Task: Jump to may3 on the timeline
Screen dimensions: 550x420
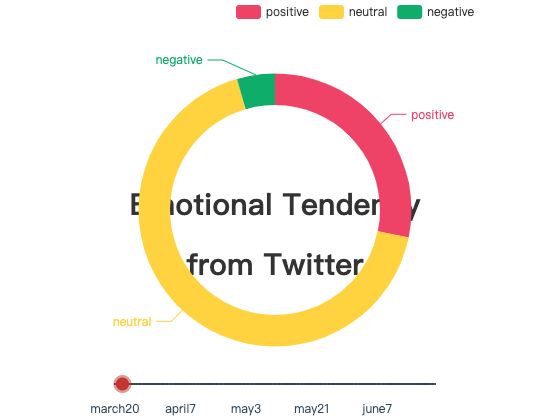Action: click(x=246, y=409)
